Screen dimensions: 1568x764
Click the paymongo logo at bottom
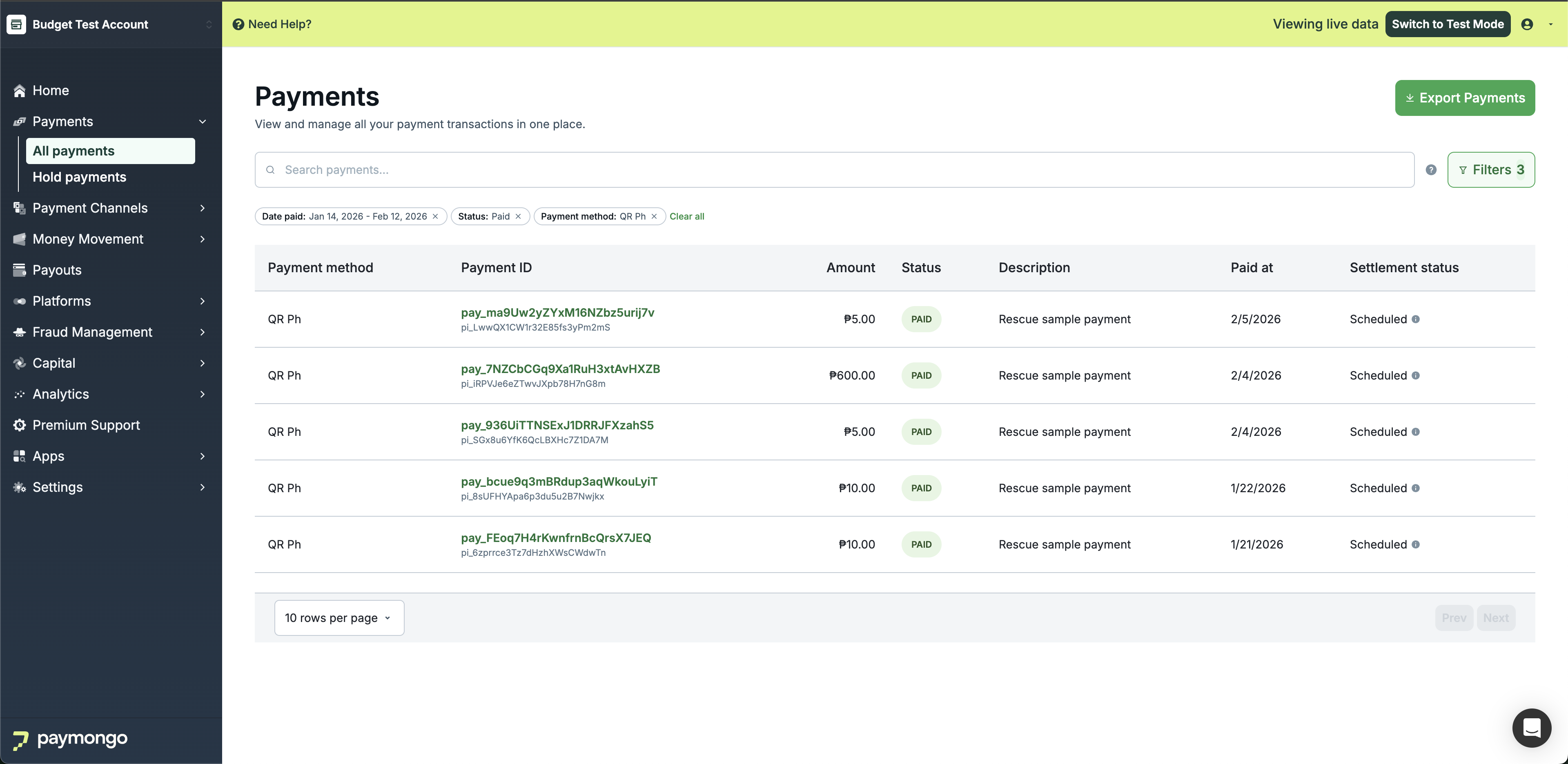coord(70,739)
